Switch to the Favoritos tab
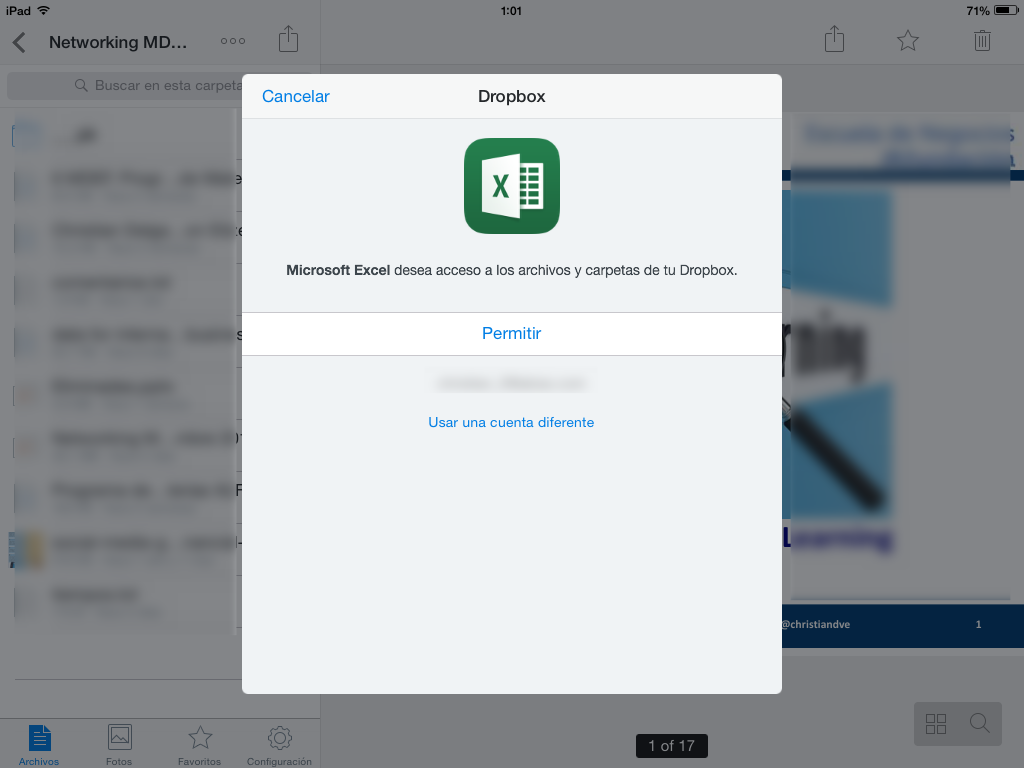The width and height of the screenshot is (1024, 768). (x=199, y=744)
